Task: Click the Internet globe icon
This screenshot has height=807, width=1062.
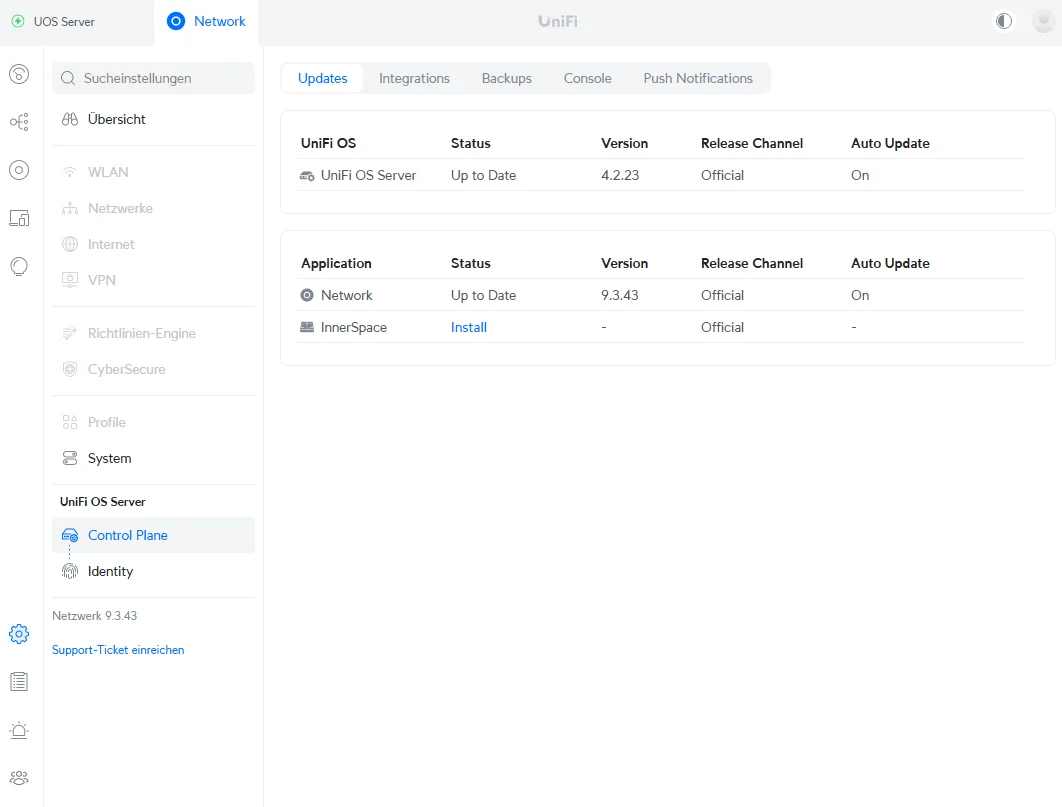Action: (x=70, y=244)
